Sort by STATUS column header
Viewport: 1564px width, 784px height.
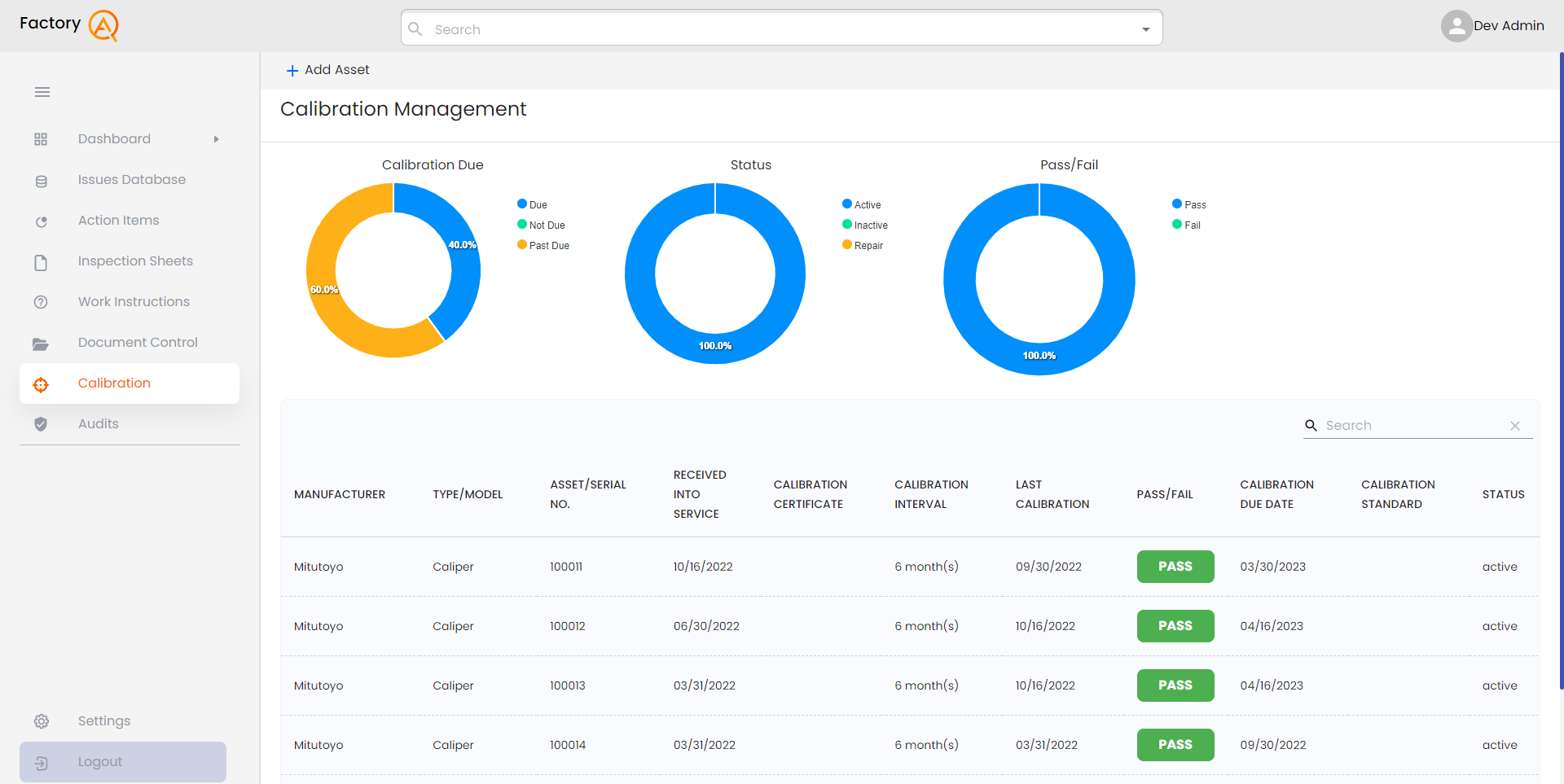(x=1503, y=494)
